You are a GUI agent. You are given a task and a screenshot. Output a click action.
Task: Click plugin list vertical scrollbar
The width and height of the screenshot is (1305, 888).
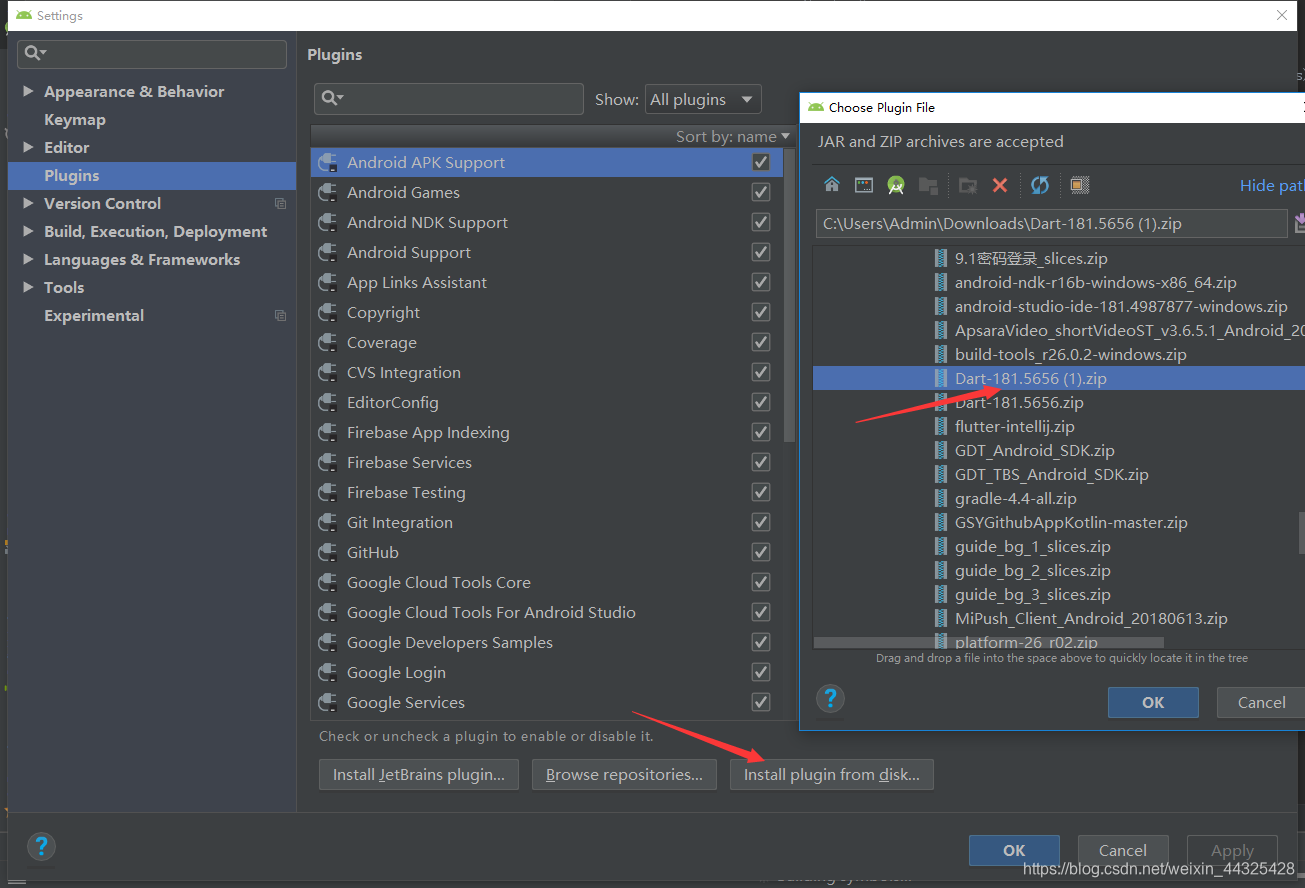click(790, 295)
